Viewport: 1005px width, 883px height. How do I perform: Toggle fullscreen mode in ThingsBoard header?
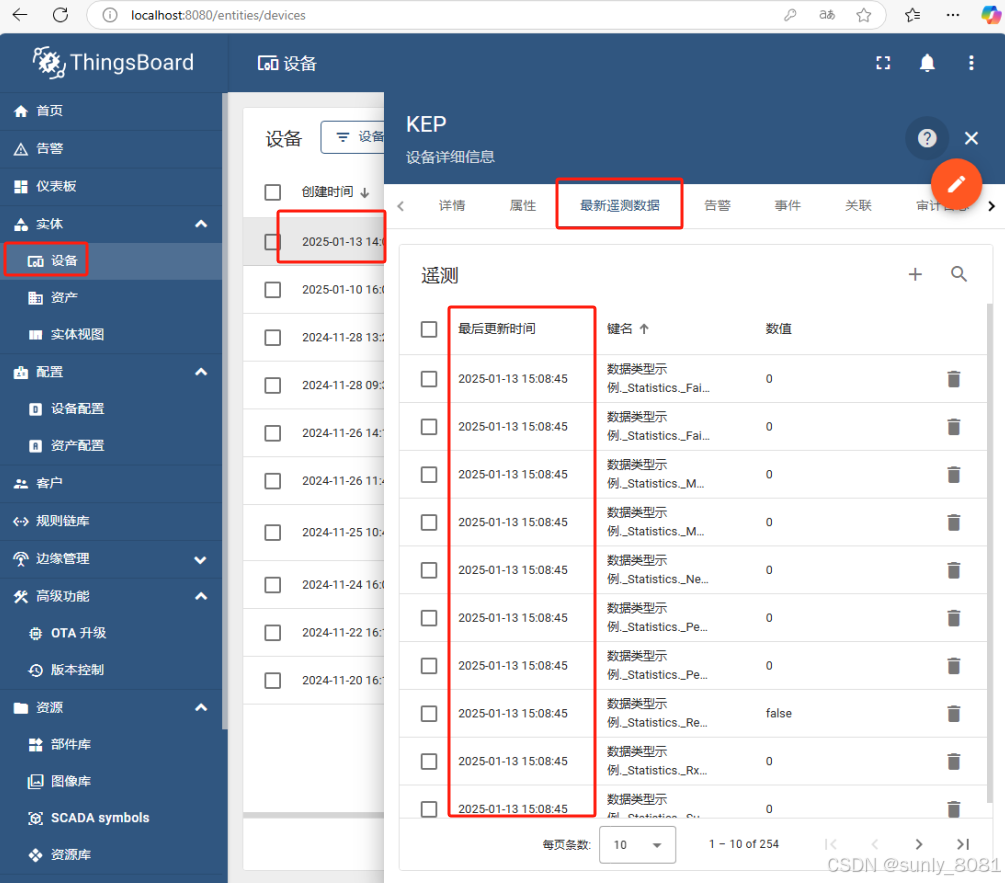point(883,63)
